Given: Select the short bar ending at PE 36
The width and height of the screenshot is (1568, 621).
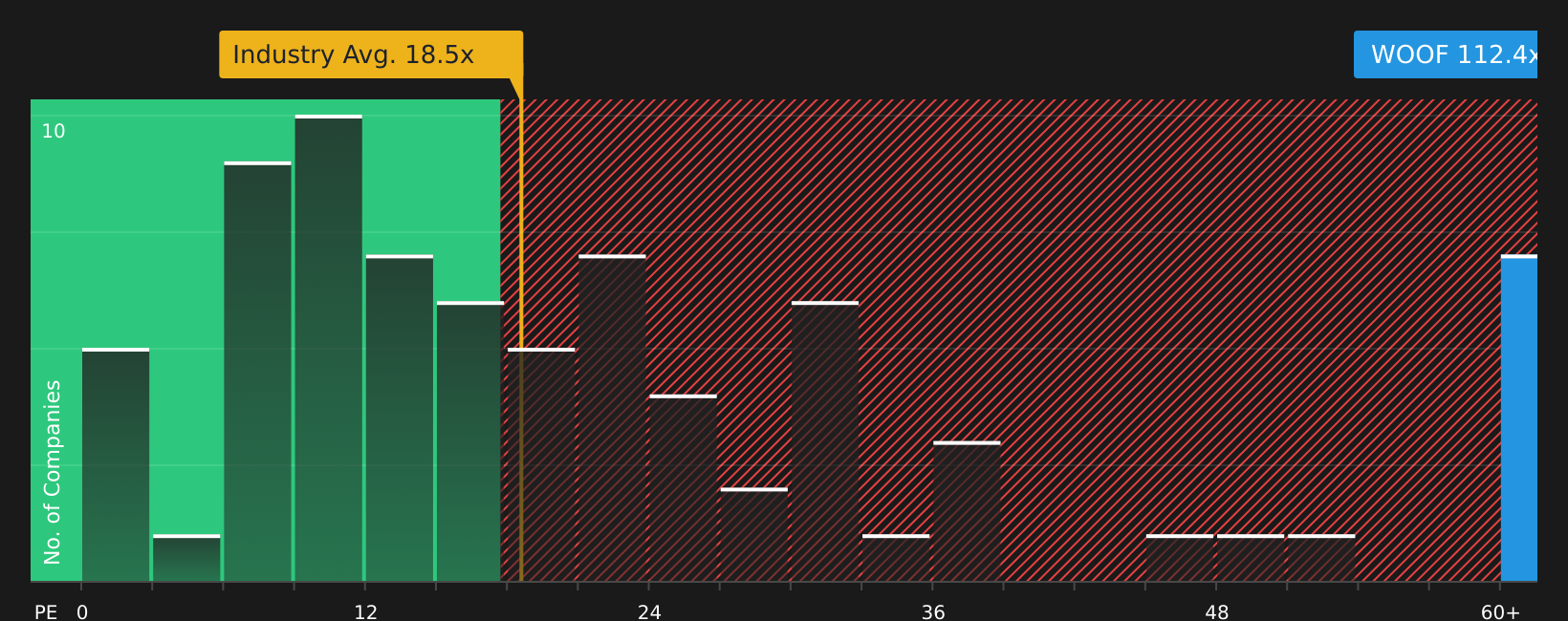Looking at the screenshot, I should click(x=896, y=558).
